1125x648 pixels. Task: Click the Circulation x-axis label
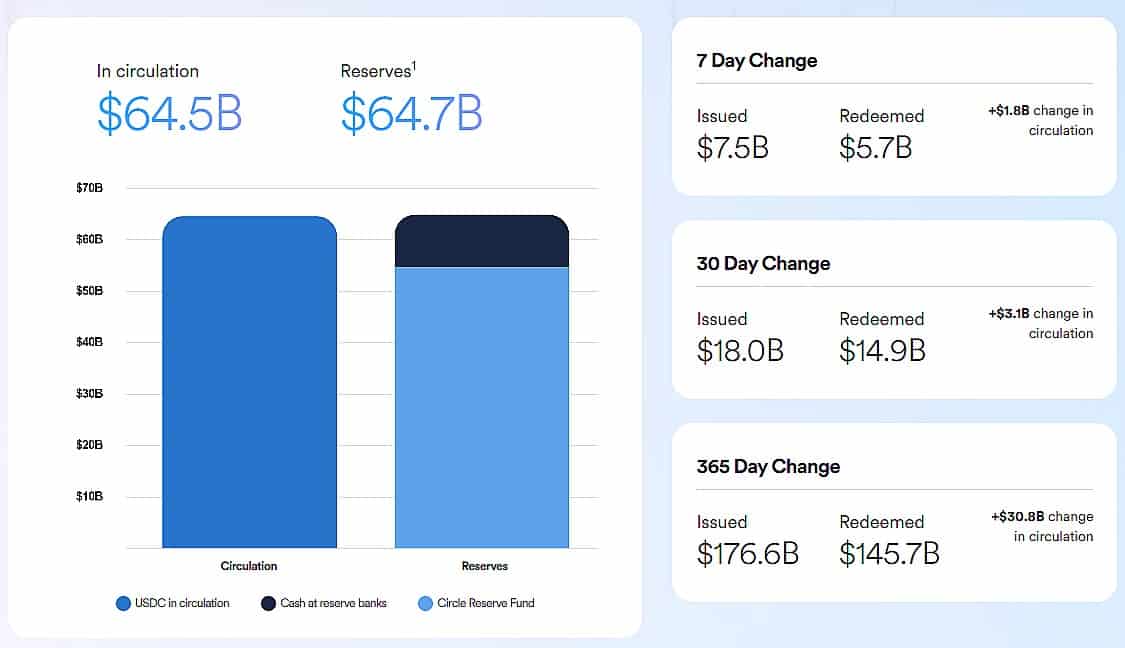click(249, 566)
